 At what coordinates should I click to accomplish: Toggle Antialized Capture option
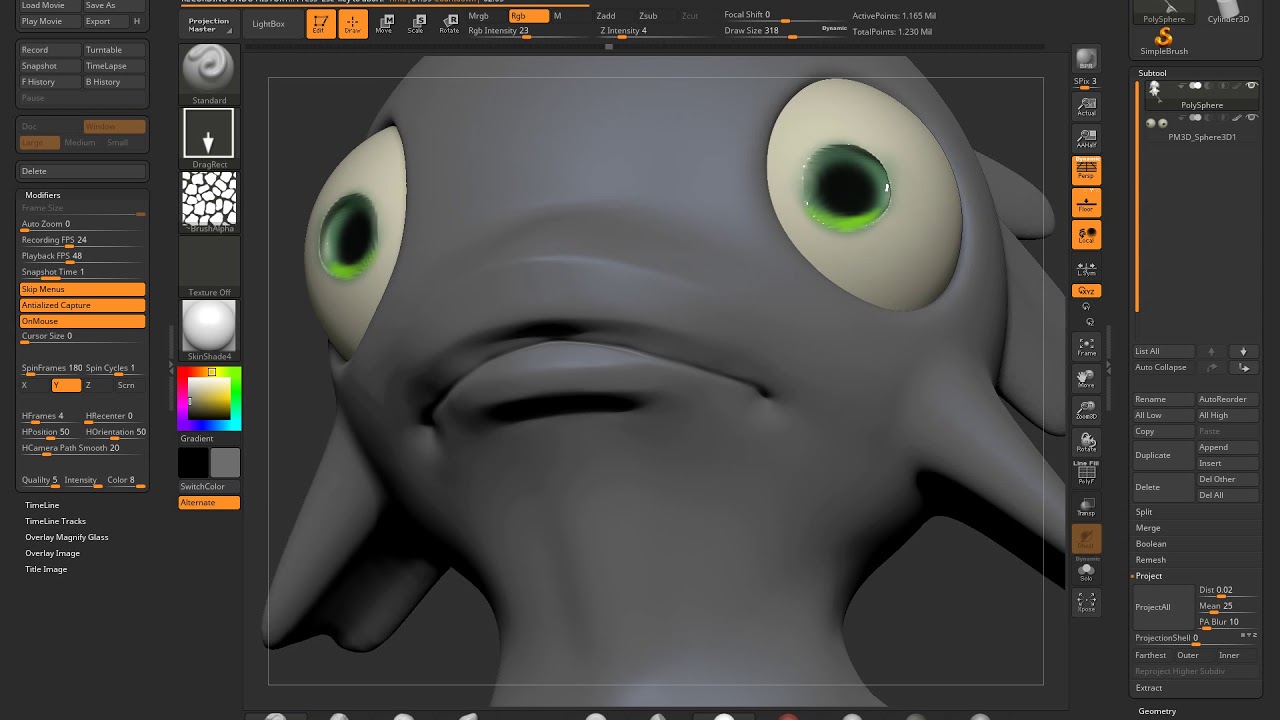click(83, 305)
